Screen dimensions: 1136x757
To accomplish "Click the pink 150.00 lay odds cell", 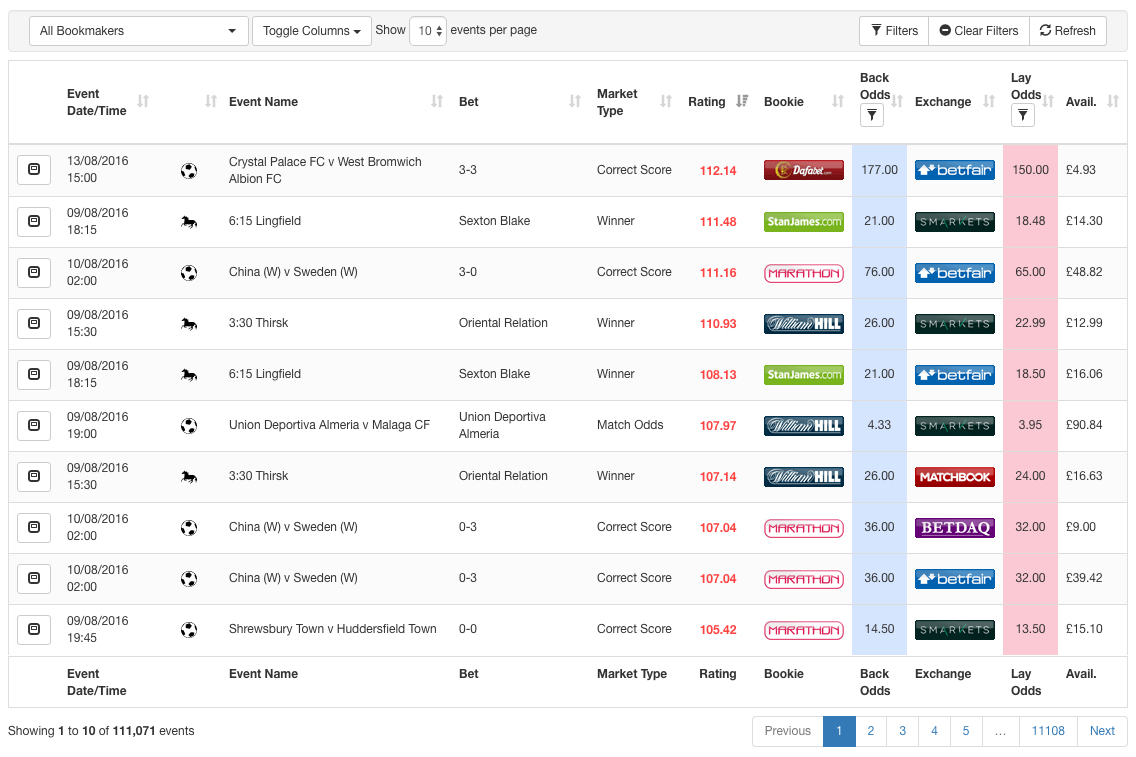I will point(1029,170).
